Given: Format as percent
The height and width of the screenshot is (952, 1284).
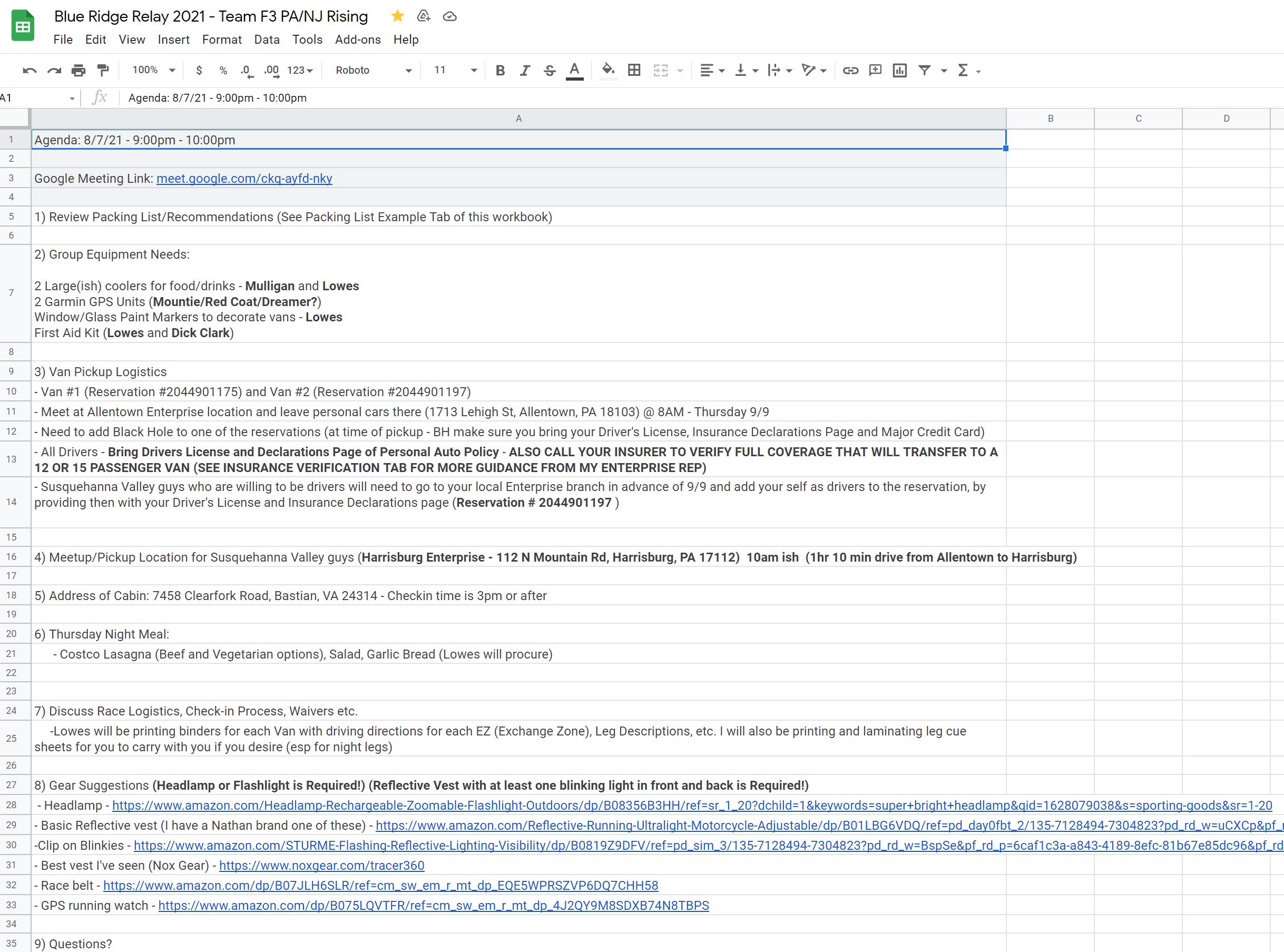Looking at the screenshot, I should pos(223,70).
